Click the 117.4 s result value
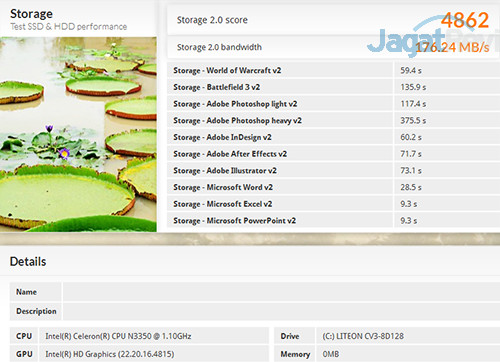The height and width of the screenshot is (362, 500). (413, 104)
